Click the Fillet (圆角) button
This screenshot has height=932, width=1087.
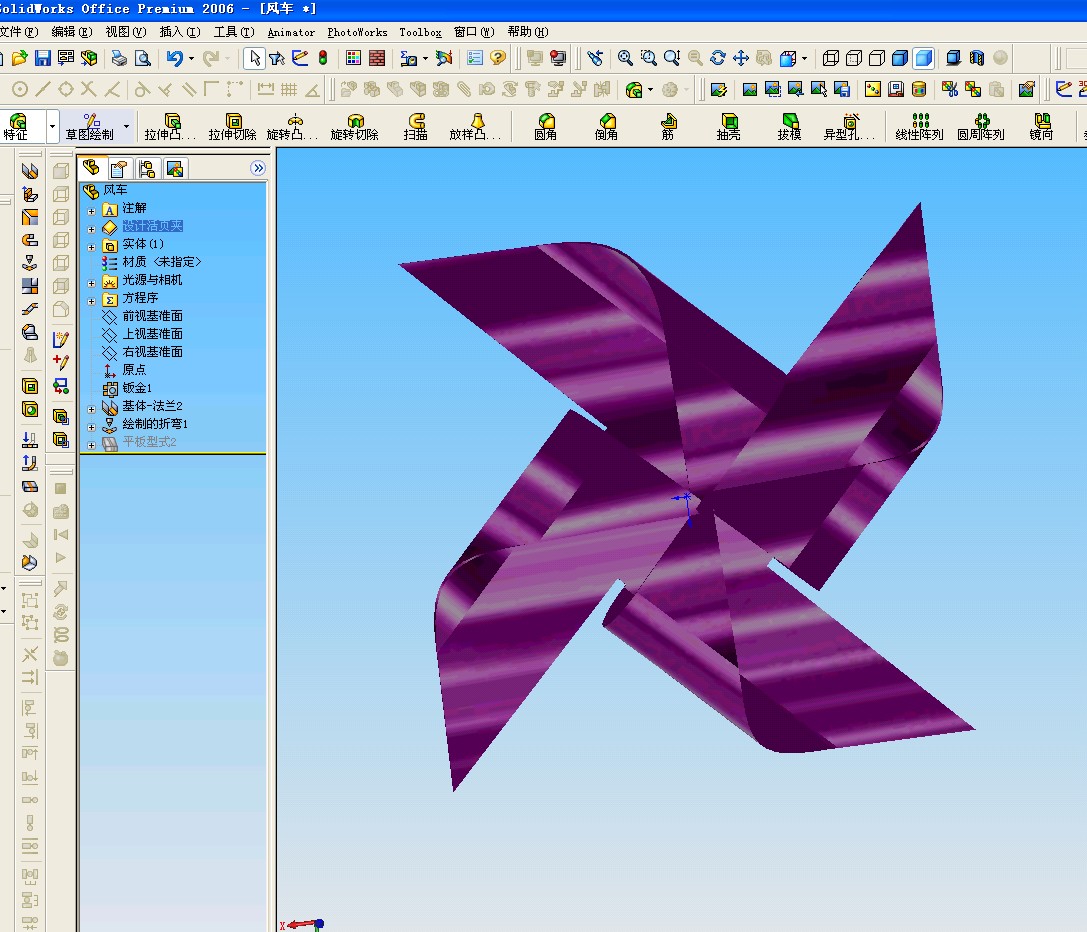click(x=546, y=127)
